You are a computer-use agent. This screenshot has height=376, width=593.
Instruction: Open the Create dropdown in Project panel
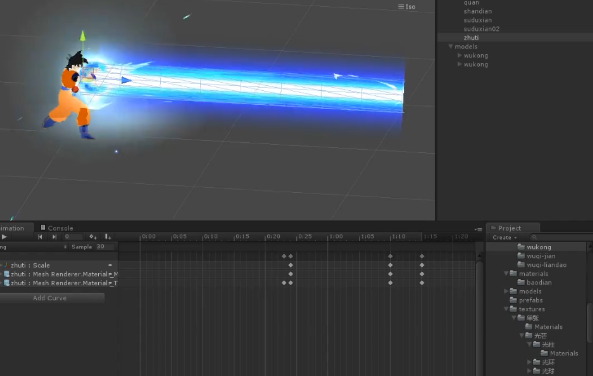tap(505, 238)
